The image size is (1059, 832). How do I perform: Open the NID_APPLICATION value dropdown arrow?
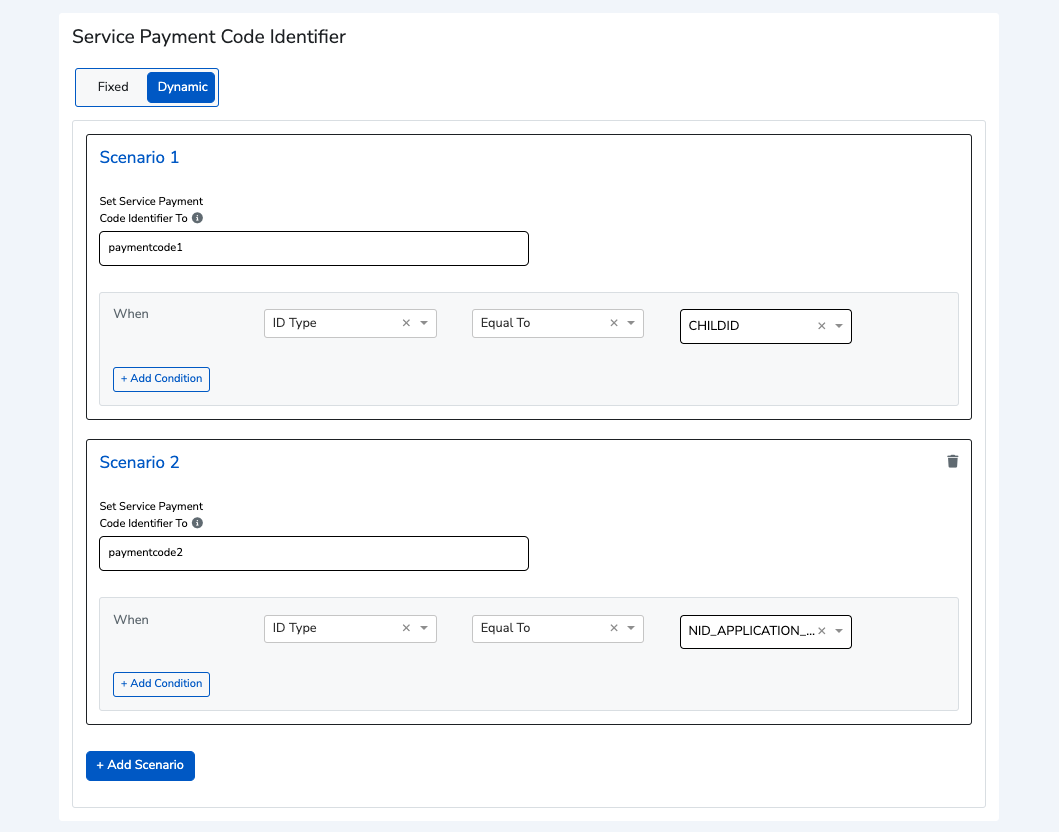click(838, 631)
